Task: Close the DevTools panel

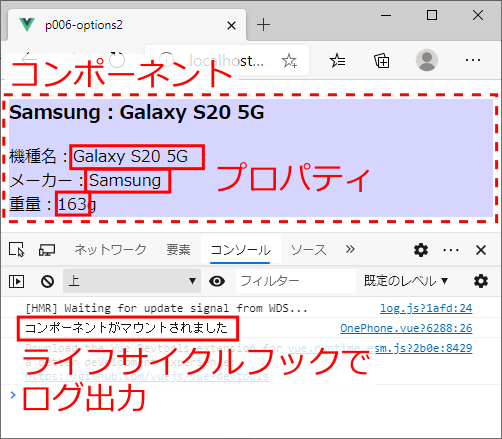Action: (481, 250)
